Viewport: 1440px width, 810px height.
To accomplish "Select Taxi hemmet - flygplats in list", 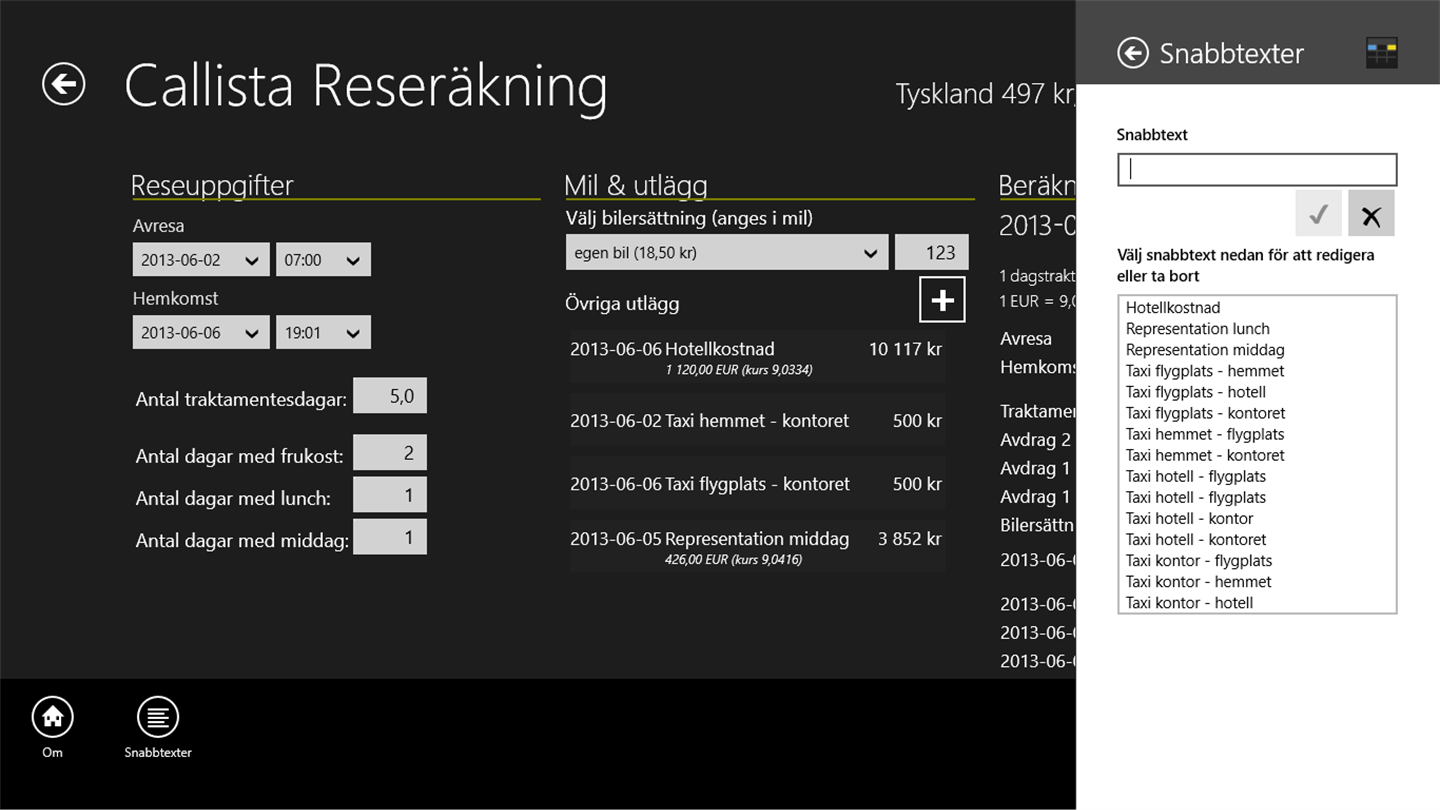I will 1257,434.
